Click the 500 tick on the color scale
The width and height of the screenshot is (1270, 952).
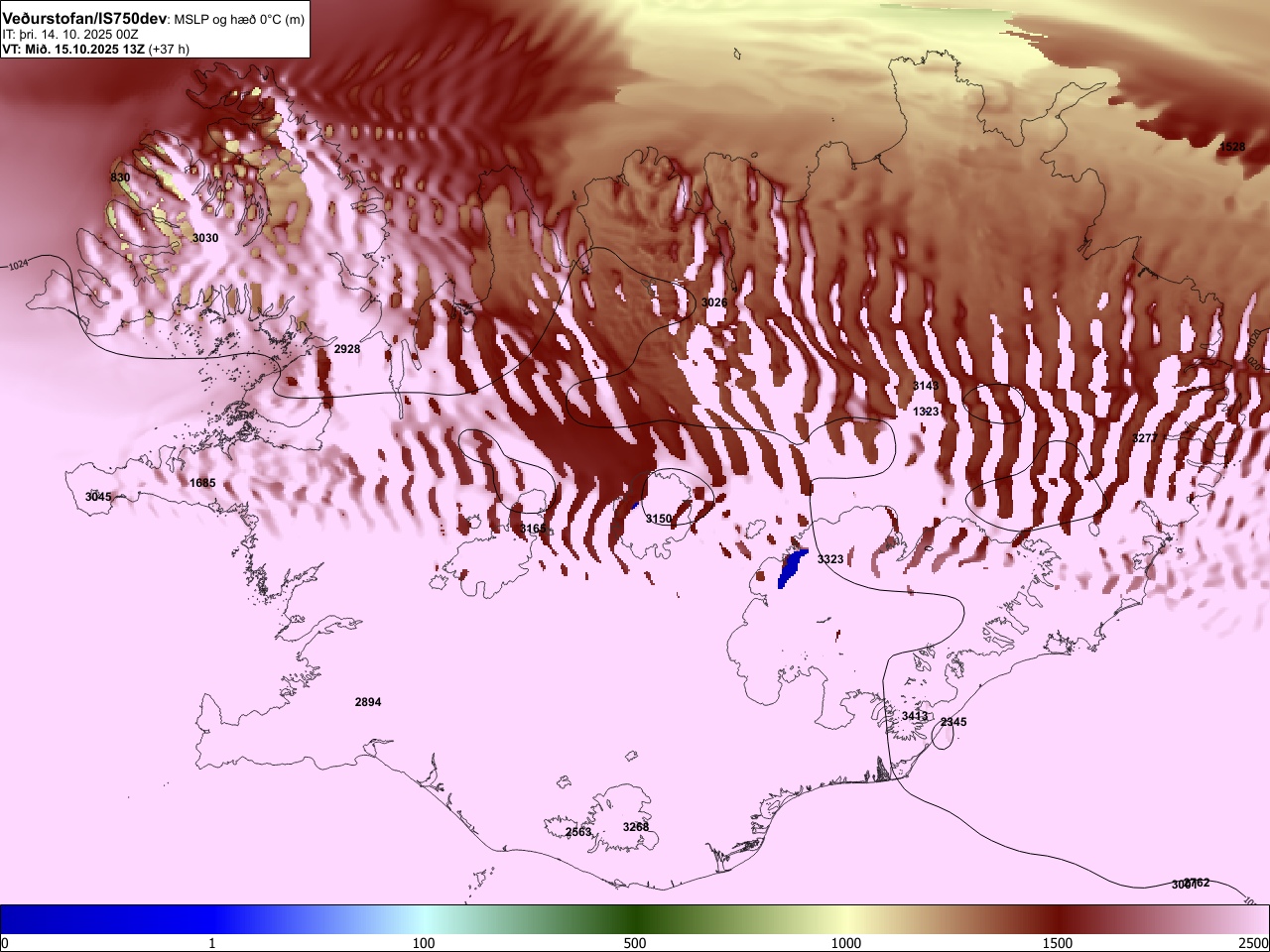pos(635,943)
